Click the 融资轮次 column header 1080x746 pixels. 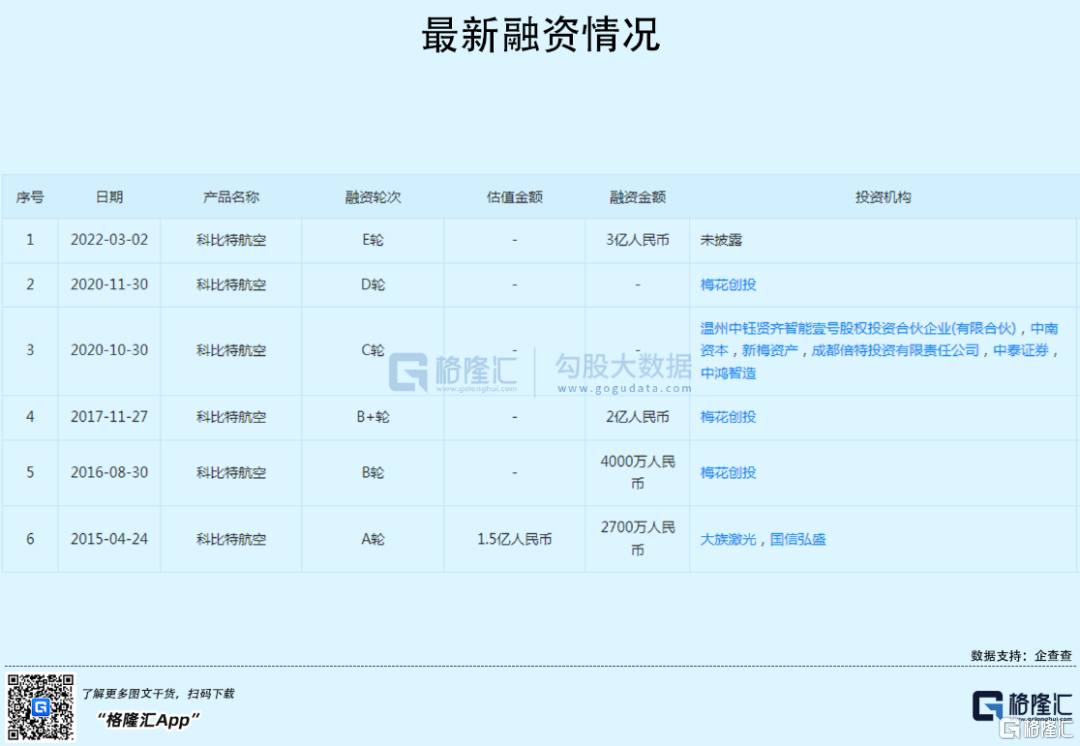(373, 197)
